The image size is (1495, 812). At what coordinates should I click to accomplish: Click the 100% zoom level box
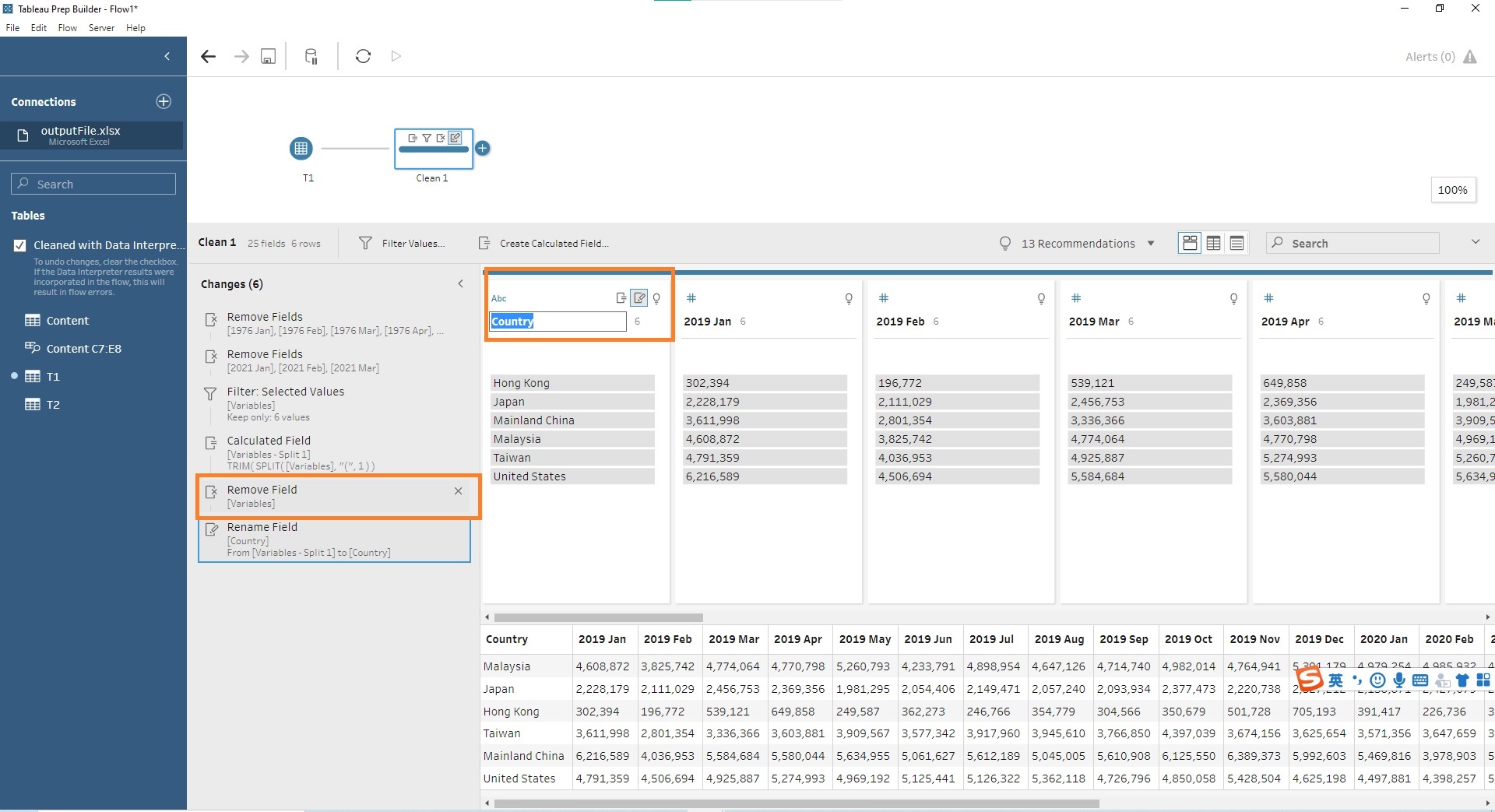(1452, 190)
